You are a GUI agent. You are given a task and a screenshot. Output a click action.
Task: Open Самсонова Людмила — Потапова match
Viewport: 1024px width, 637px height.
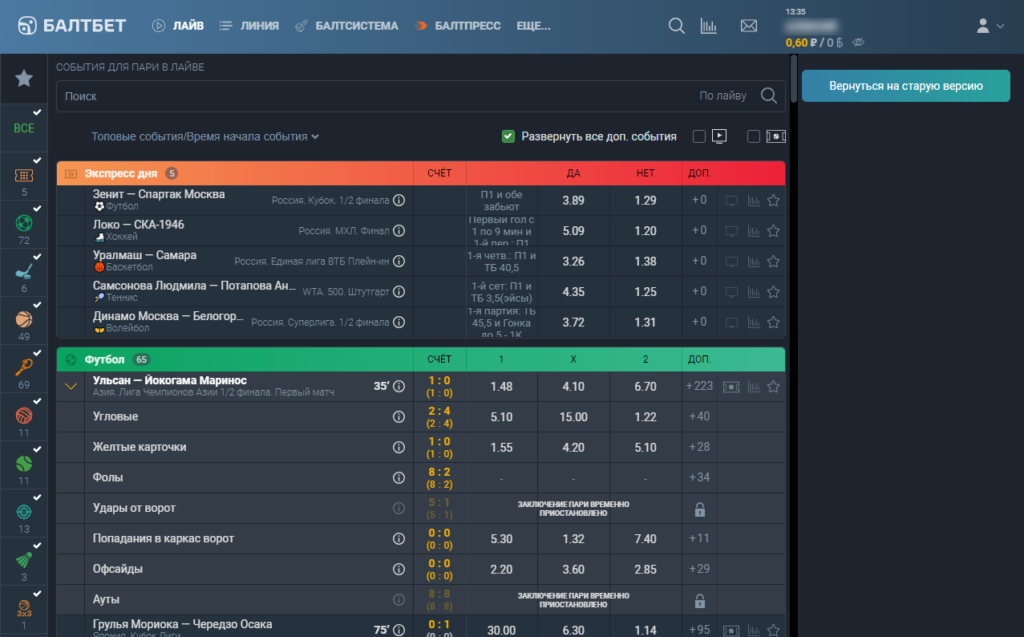[194, 286]
